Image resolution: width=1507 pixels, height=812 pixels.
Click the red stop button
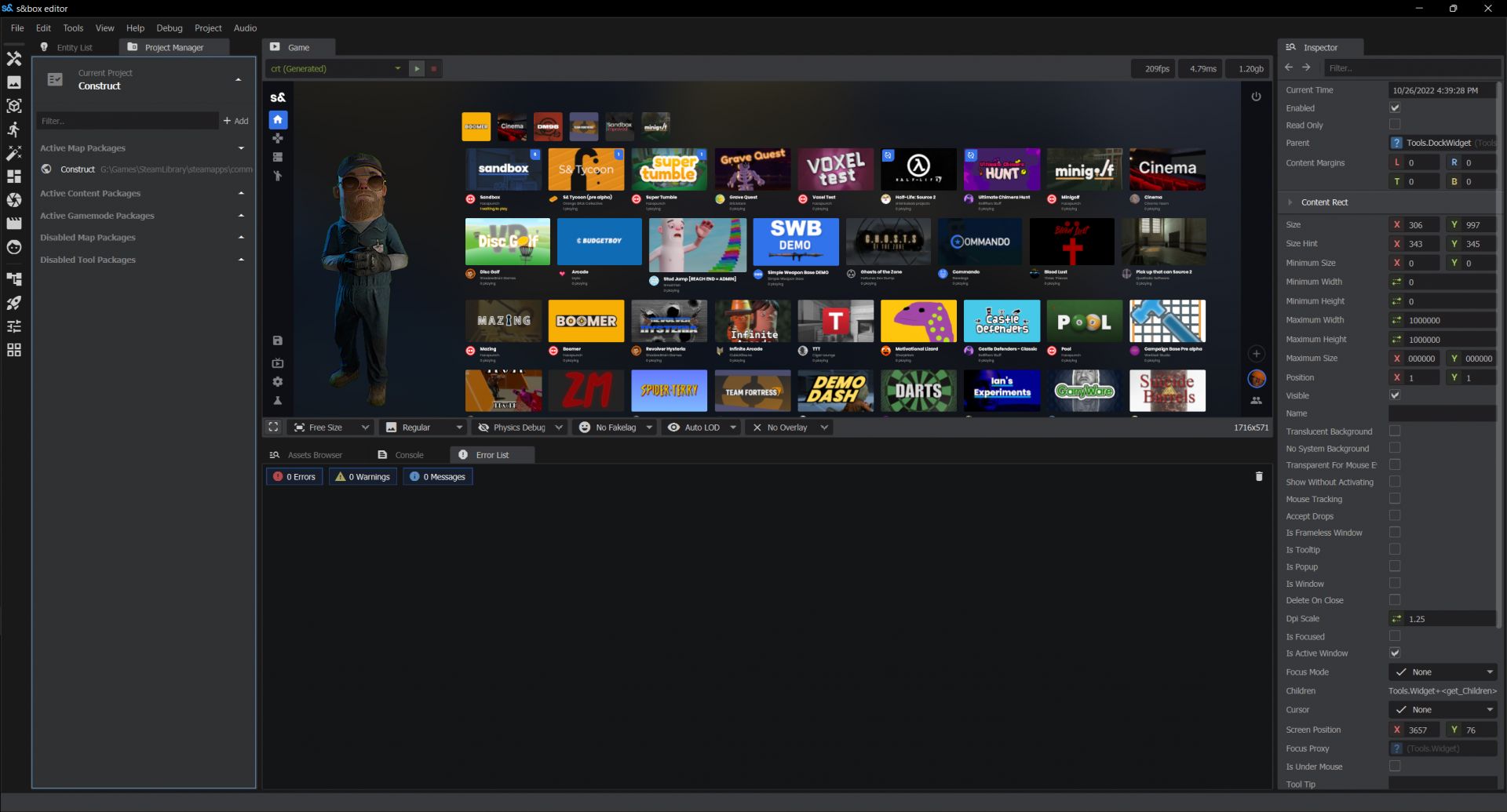click(433, 69)
